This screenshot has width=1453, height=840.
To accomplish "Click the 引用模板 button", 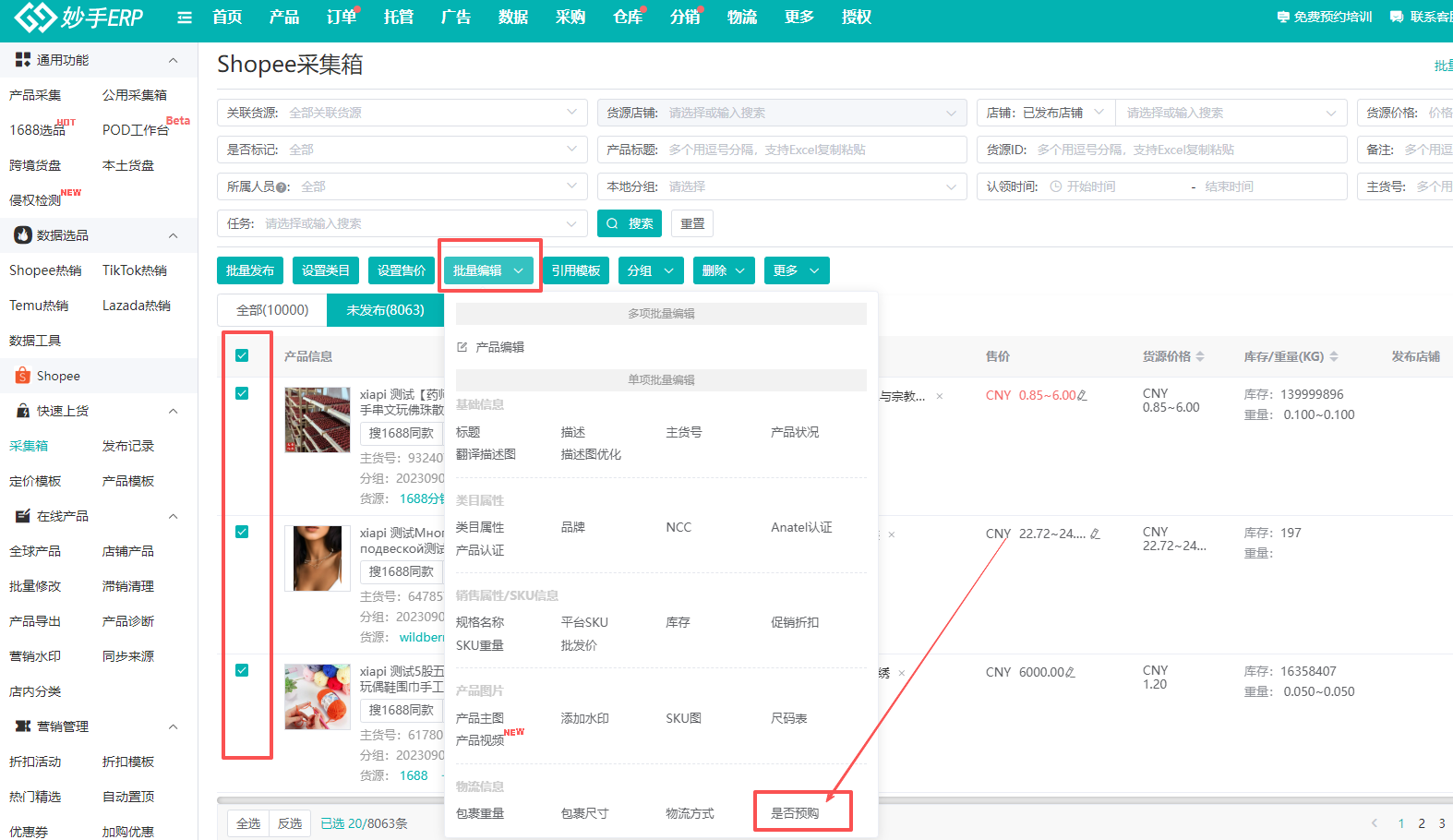I will click(576, 270).
